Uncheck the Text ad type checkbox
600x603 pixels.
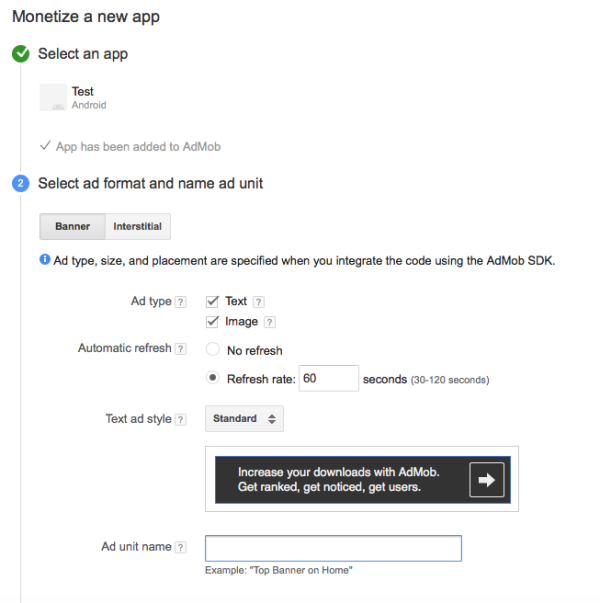pyautogui.click(x=212, y=302)
